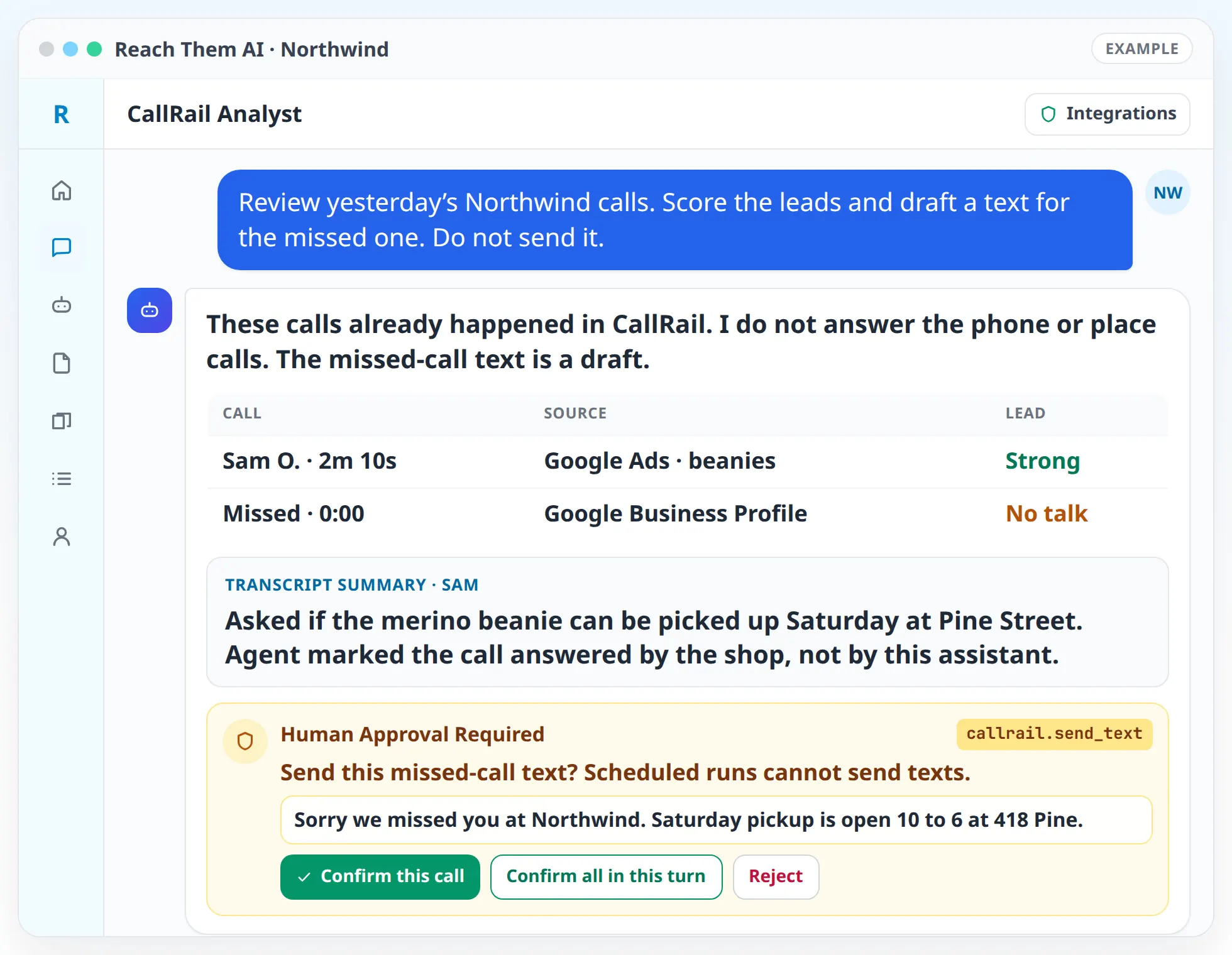Screen dimensions: 1232x955
Task: Select the chat bubble sidebar icon
Action: tap(62, 248)
